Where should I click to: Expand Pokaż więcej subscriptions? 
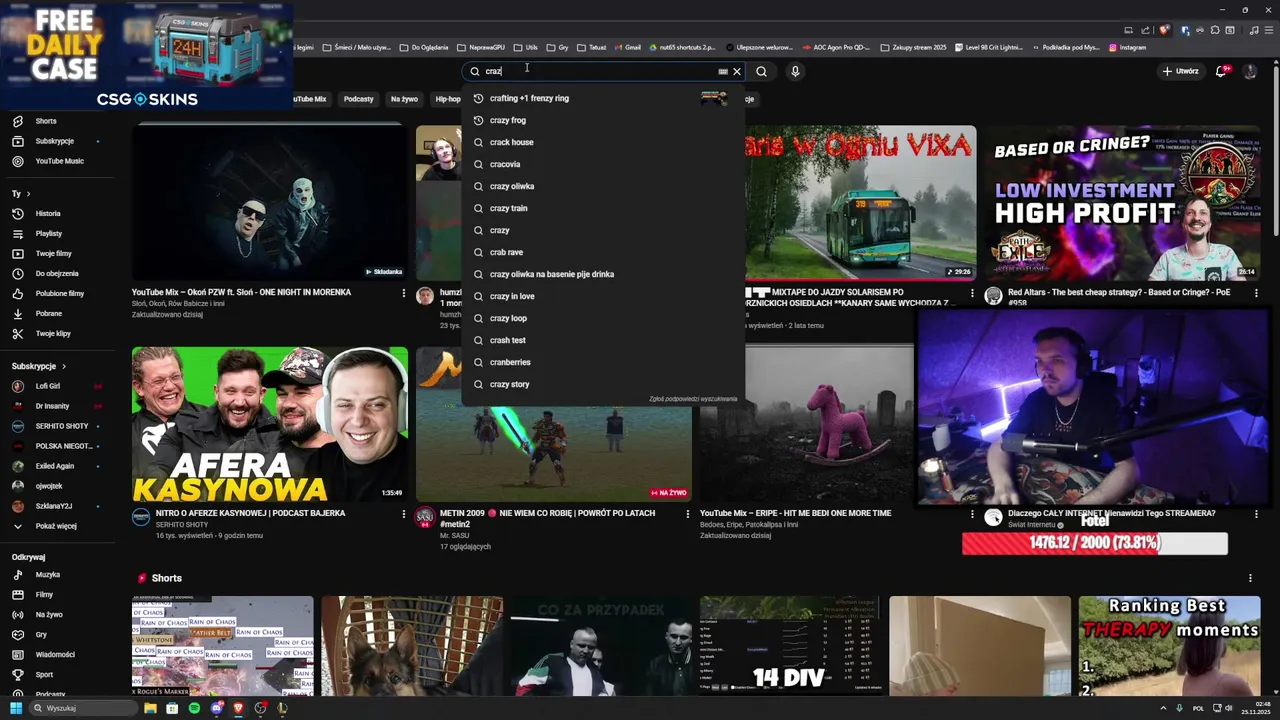(x=58, y=526)
